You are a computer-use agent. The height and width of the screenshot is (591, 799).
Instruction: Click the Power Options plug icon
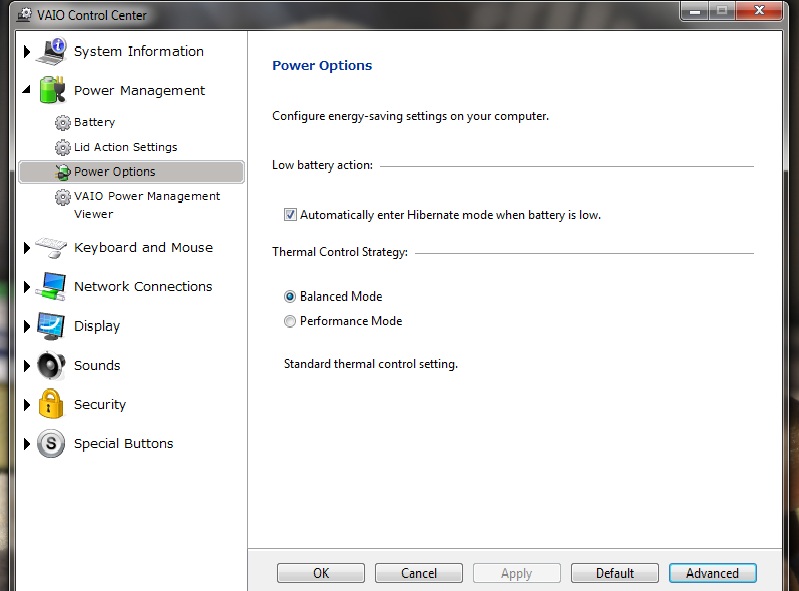pyautogui.click(x=63, y=172)
